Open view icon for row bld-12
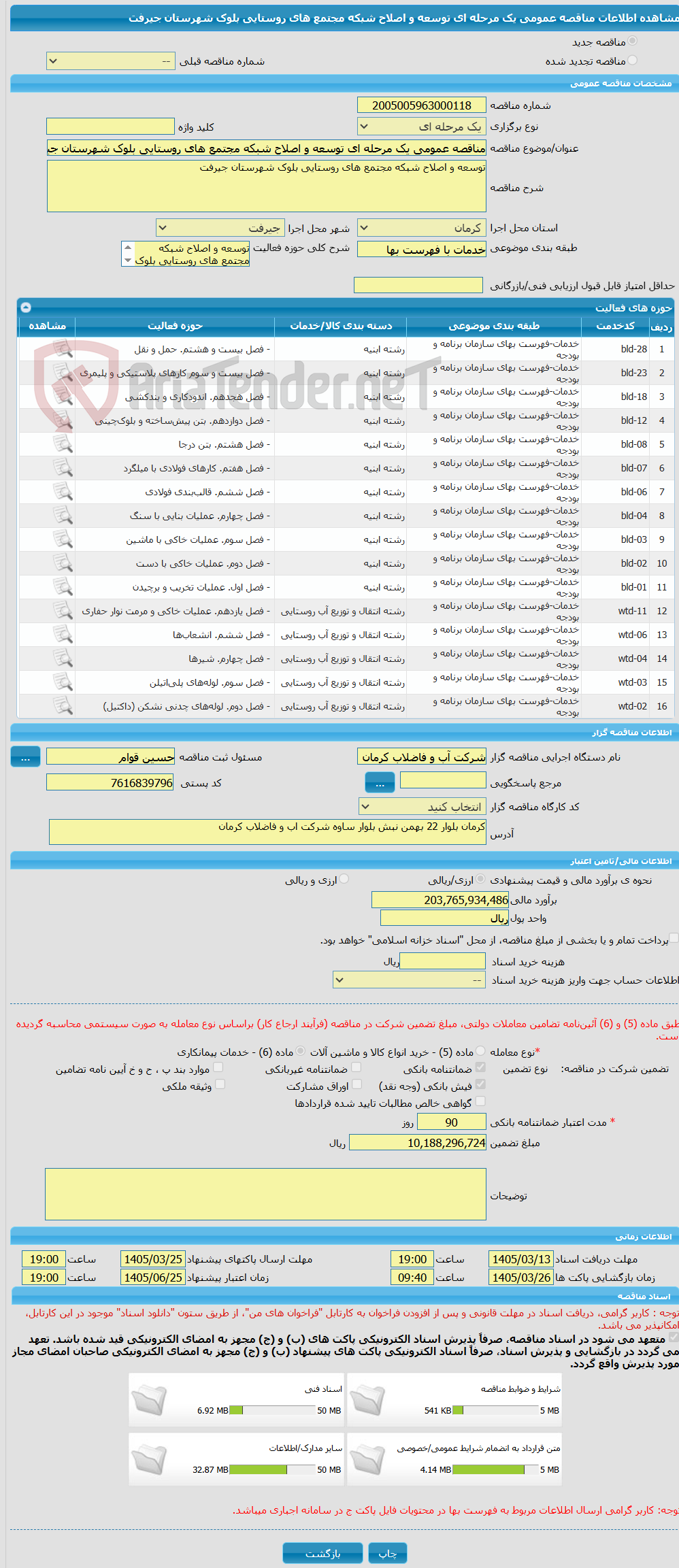679x1568 pixels. [x=63, y=420]
